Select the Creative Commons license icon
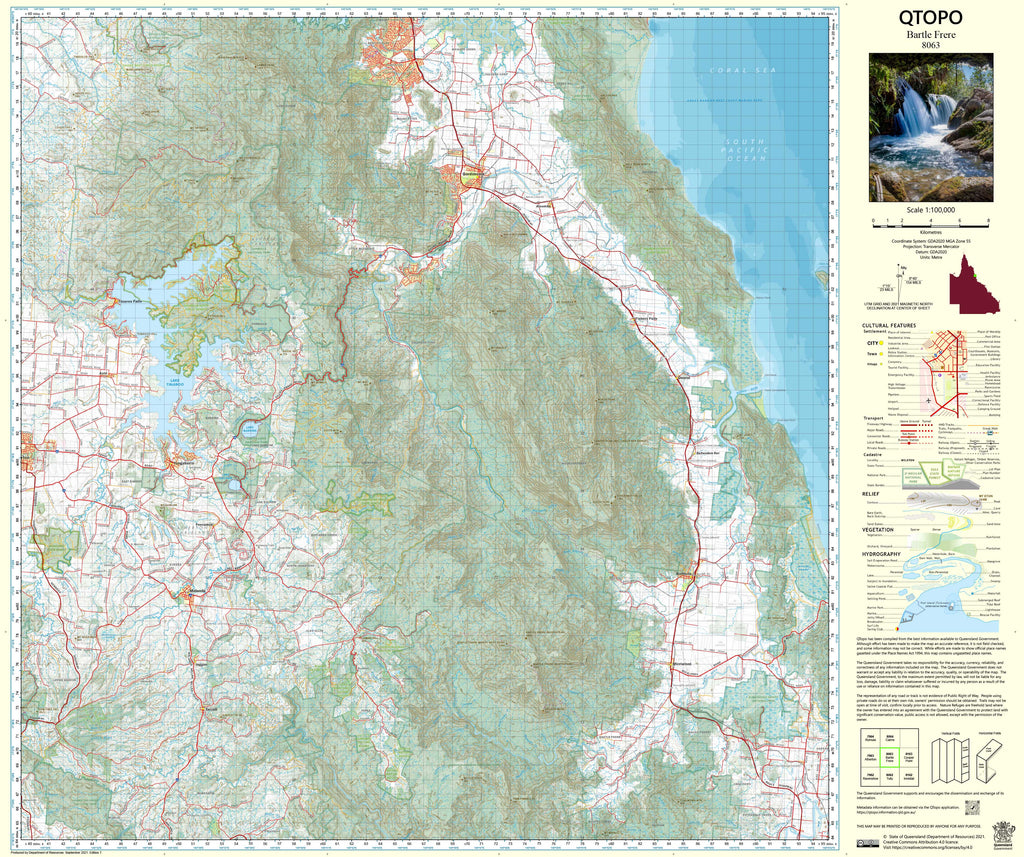This screenshot has height=857, width=1024. pos(868,843)
